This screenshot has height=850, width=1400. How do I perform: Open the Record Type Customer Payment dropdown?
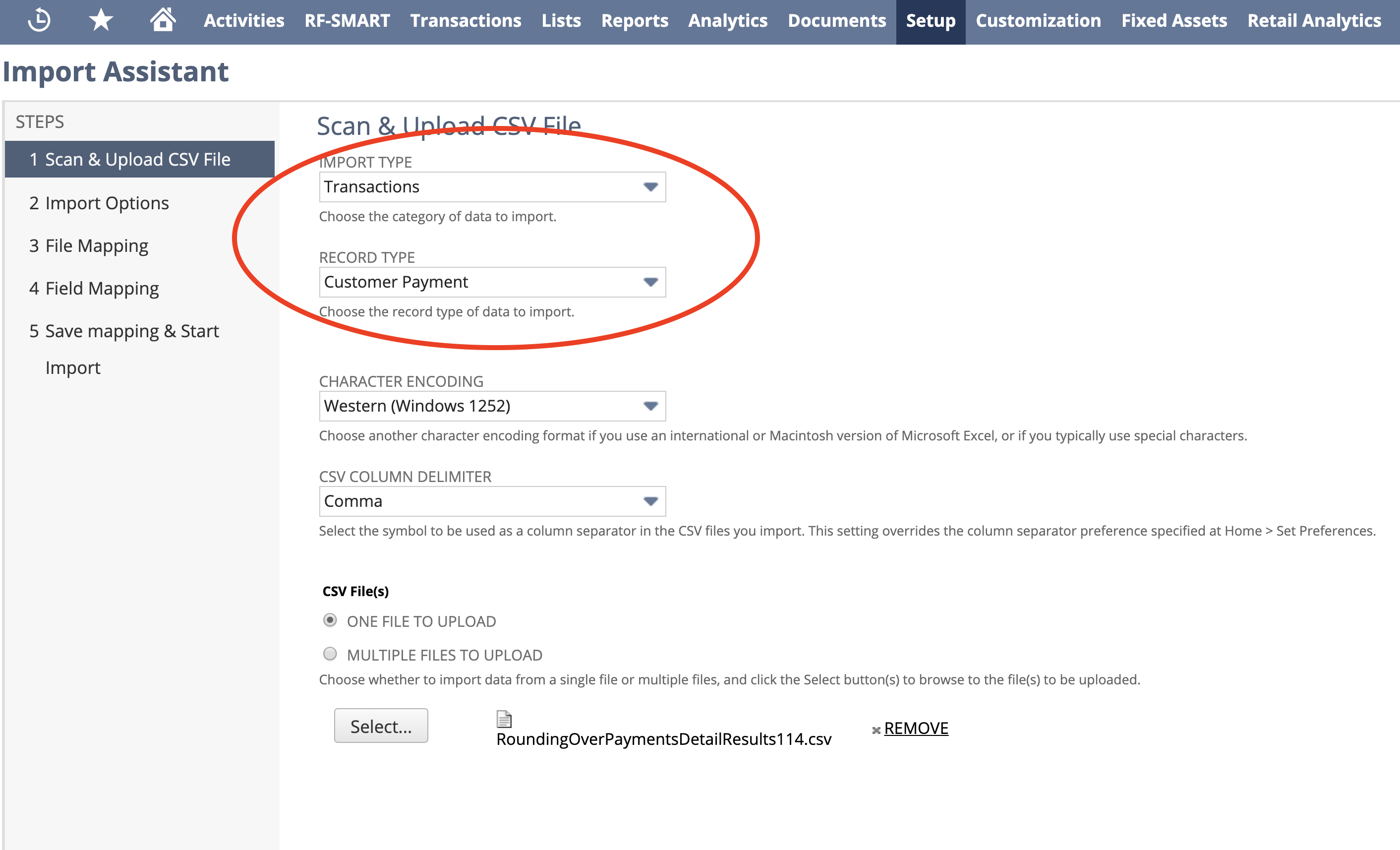pyautogui.click(x=491, y=282)
